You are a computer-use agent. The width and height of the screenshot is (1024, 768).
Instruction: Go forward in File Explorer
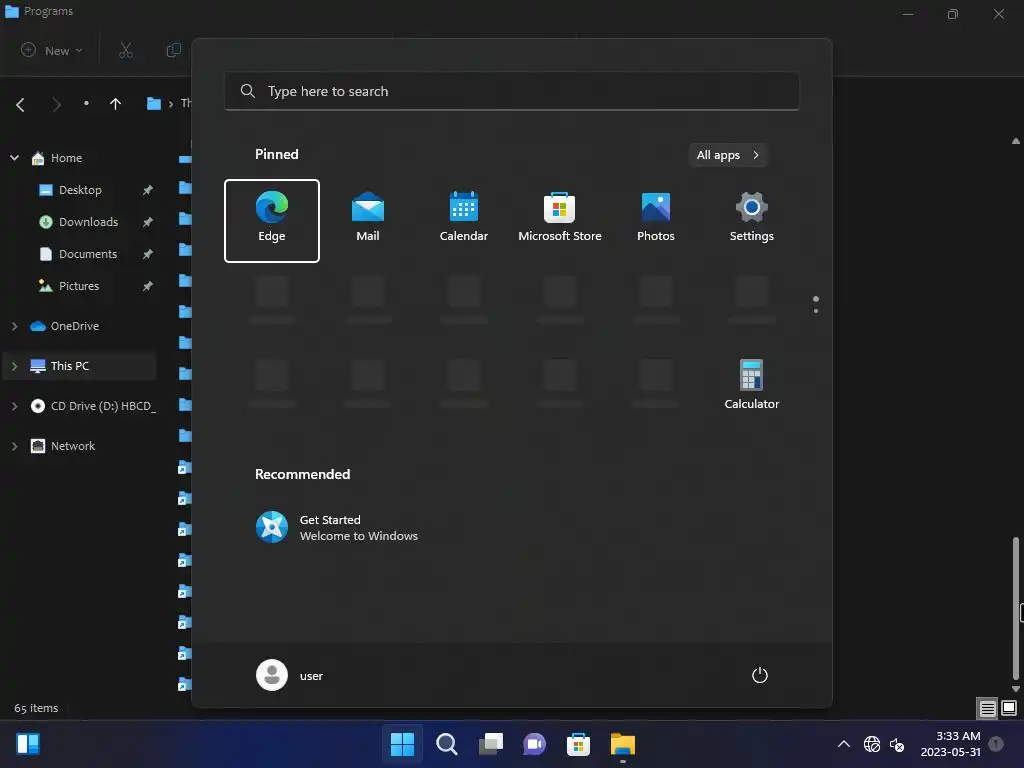point(56,104)
